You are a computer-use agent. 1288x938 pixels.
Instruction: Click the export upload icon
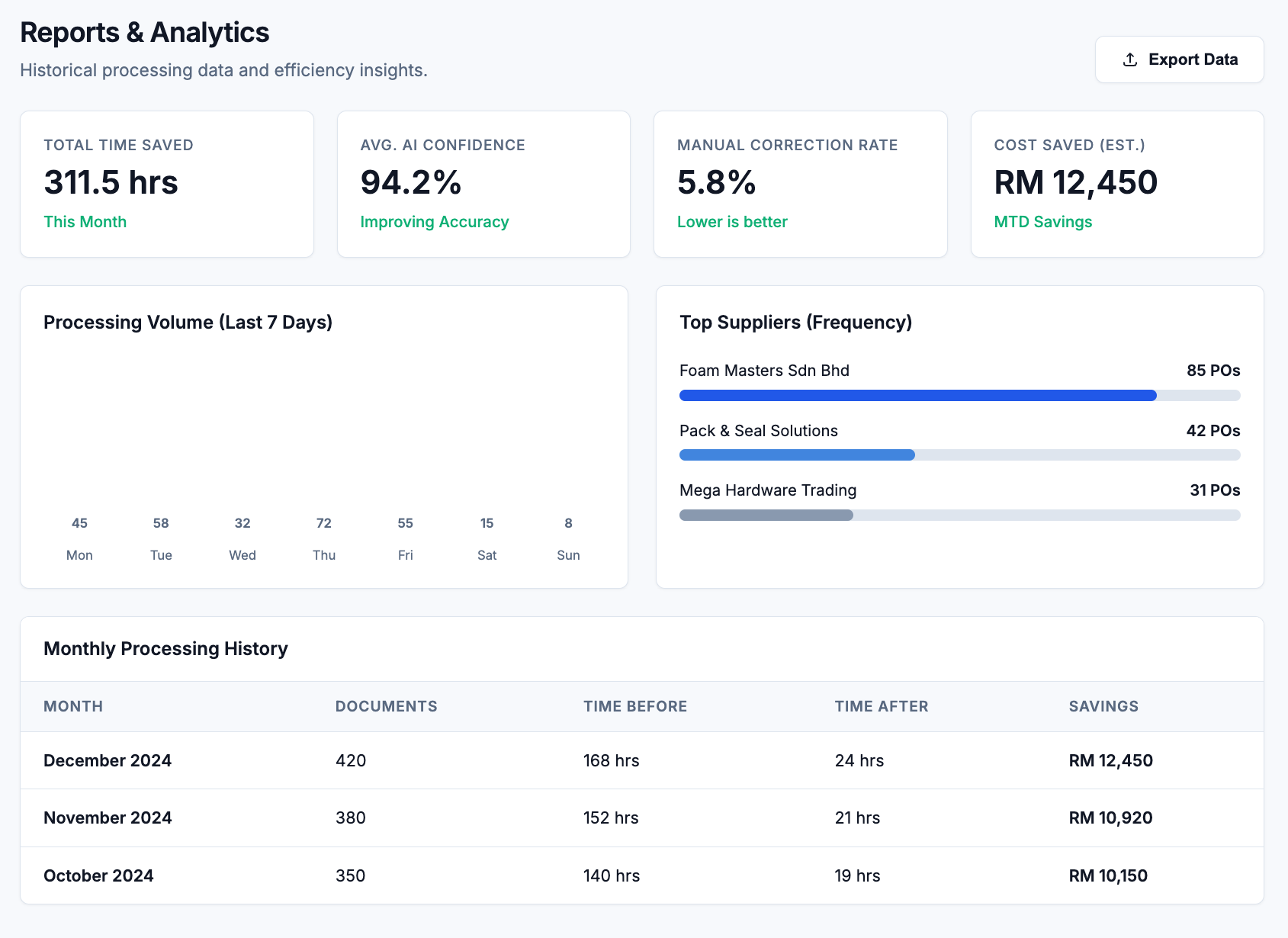(1128, 59)
